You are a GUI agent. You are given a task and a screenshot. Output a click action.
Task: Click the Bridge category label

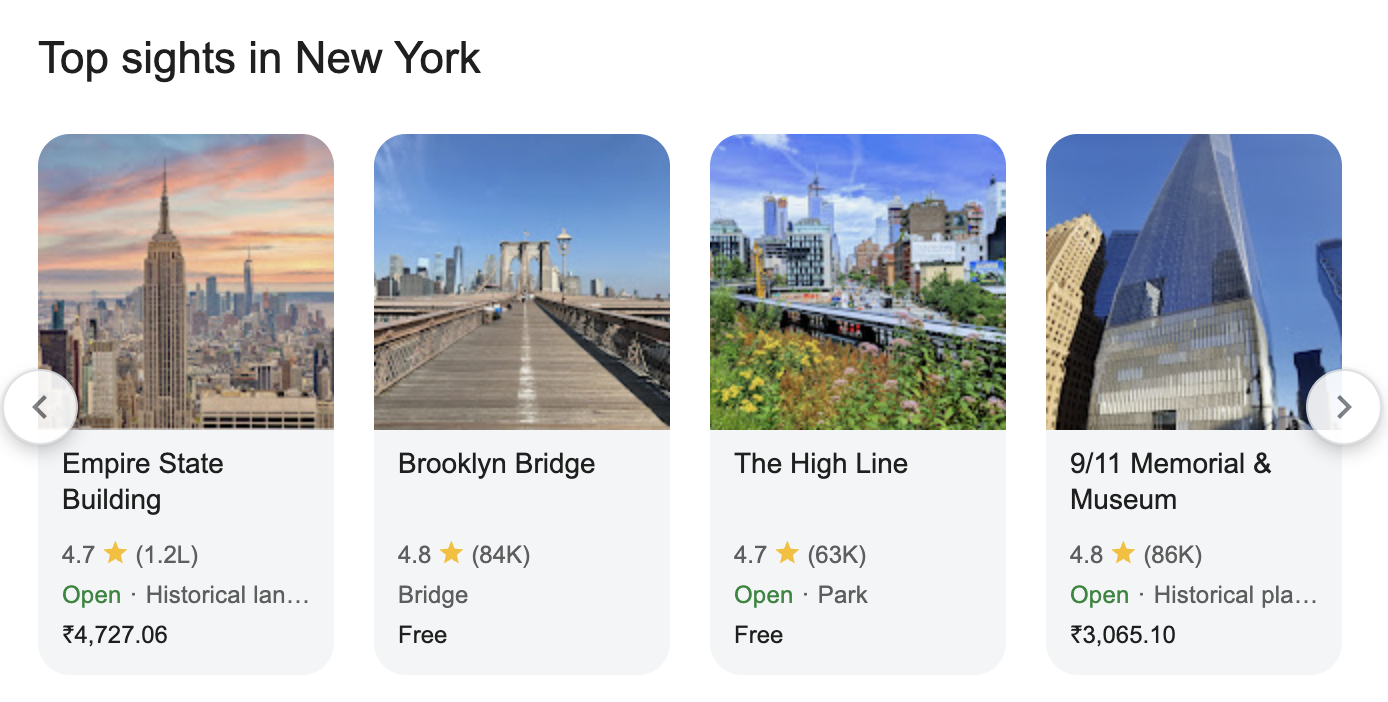point(433,595)
